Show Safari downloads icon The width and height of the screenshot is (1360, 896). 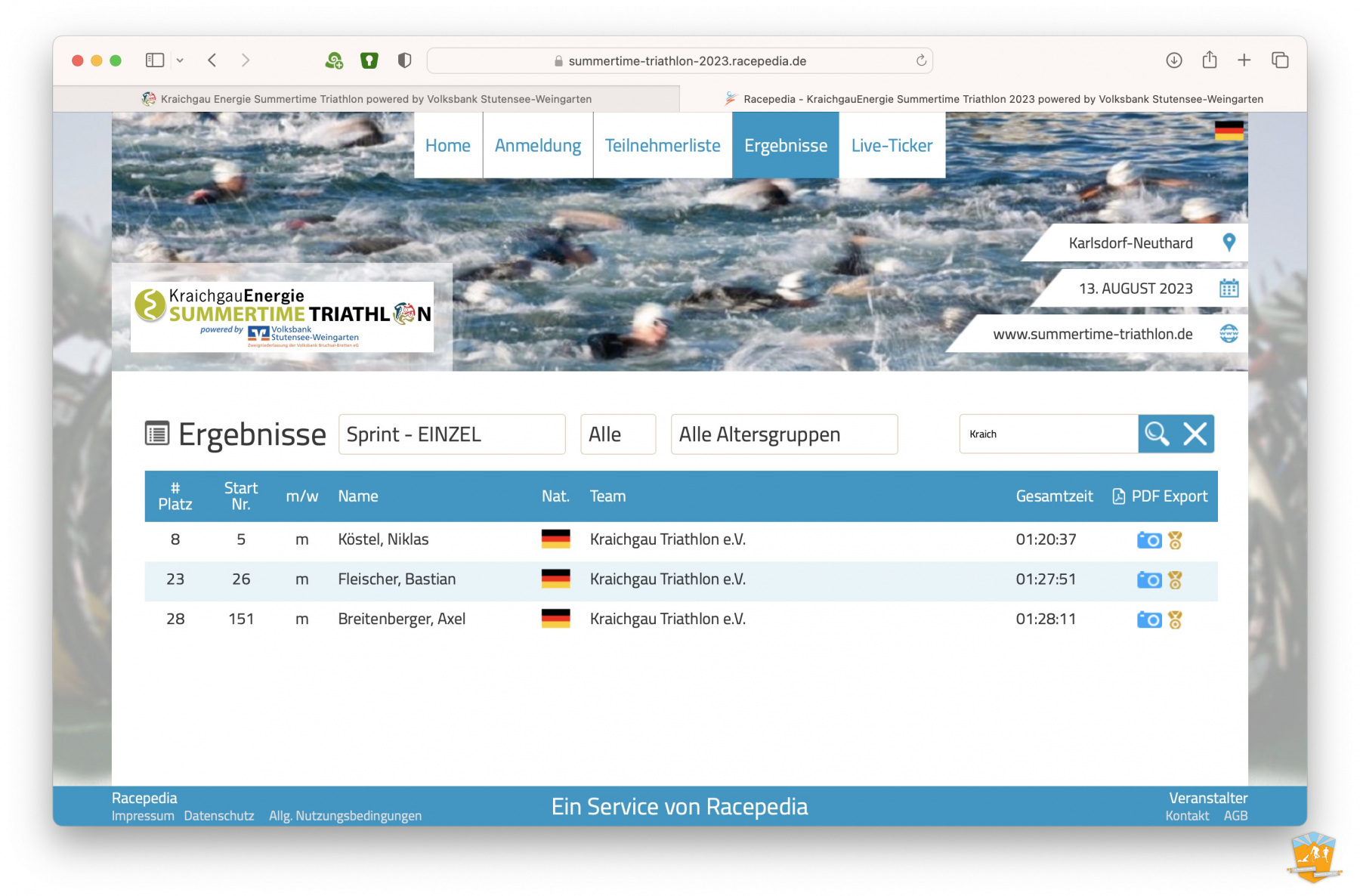pos(1173,60)
